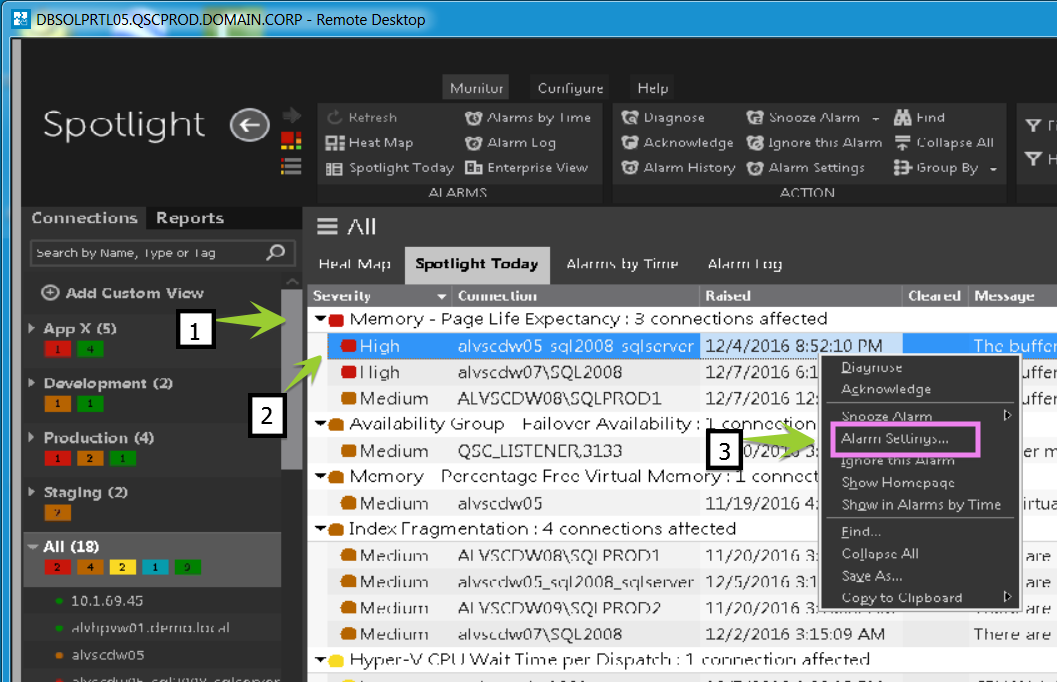This screenshot has width=1057, height=682.
Task: Open the Configure ribbon tab
Action: pyautogui.click(x=570, y=88)
